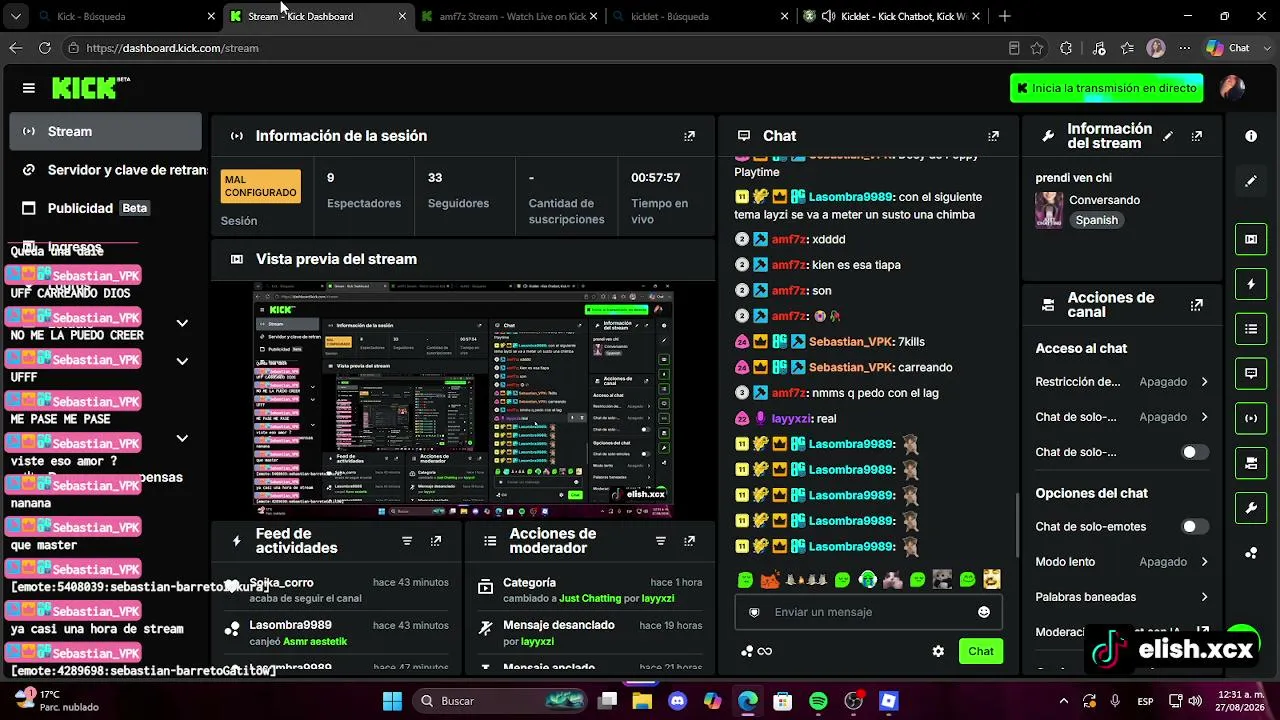The height and width of the screenshot is (720, 1280).
Task: Toggle the chat bubble widget in right sidebar
Action: 1251,374
